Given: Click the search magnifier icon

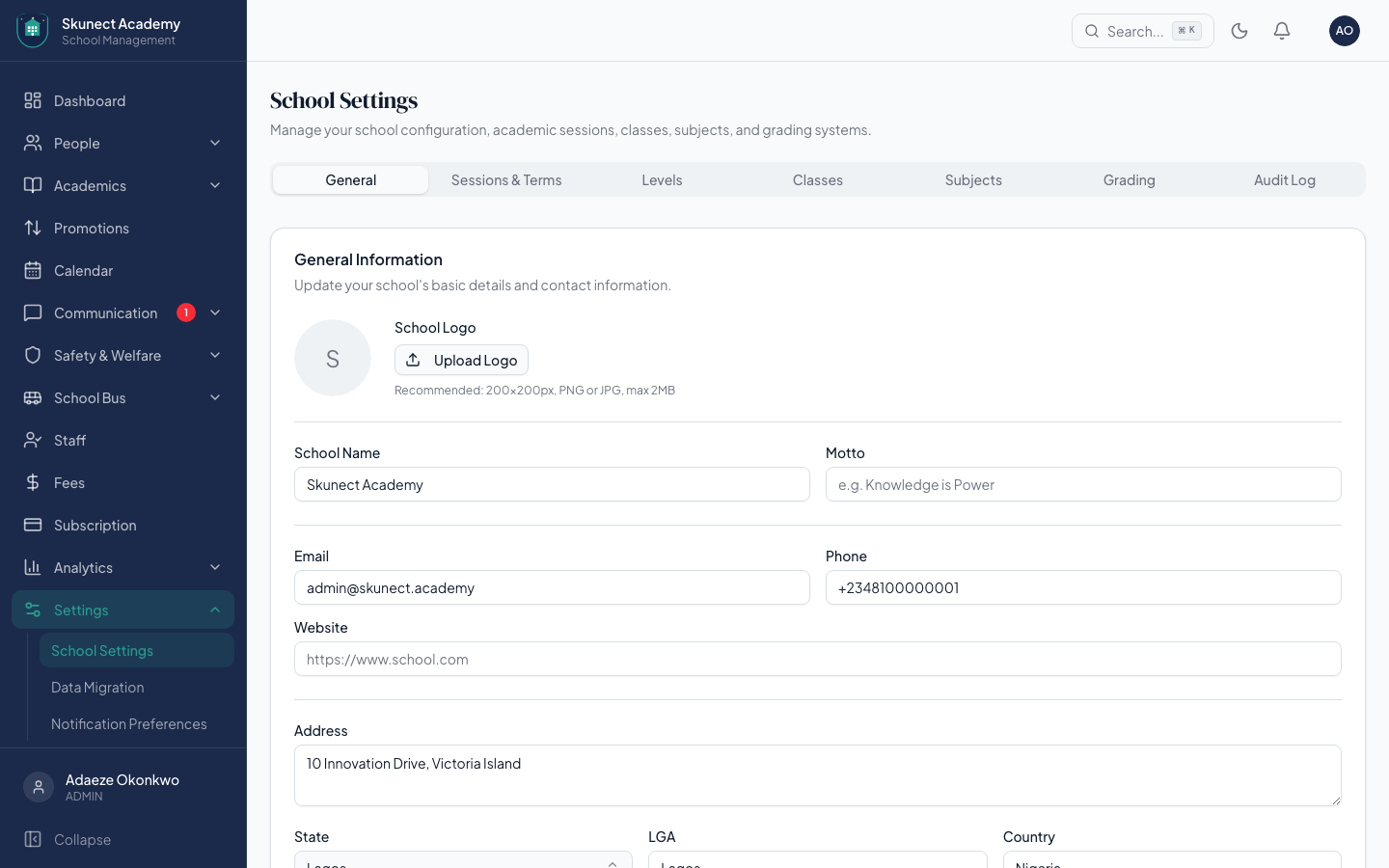Looking at the screenshot, I should pyautogui.click(x=1092, y=31).
